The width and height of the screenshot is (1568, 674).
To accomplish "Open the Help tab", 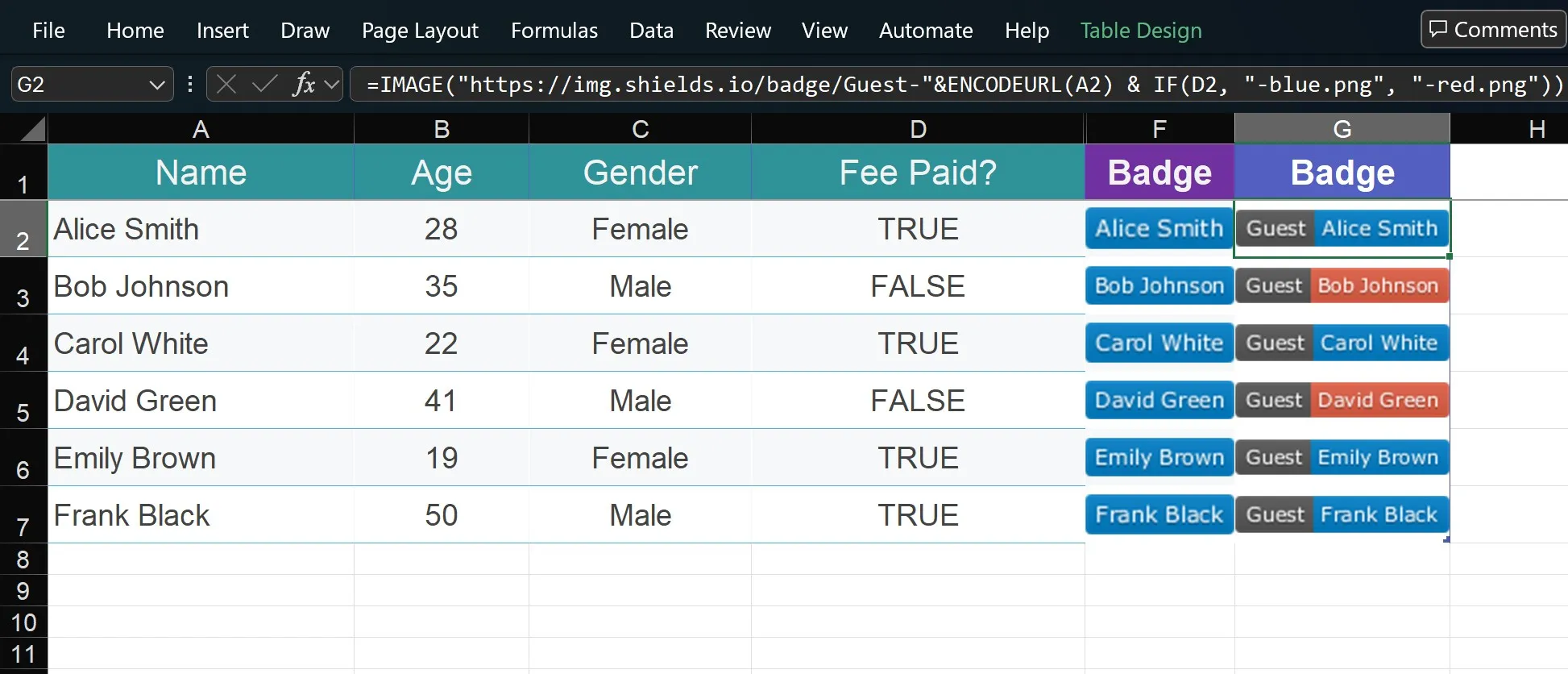I will [x=1027, y=31].
